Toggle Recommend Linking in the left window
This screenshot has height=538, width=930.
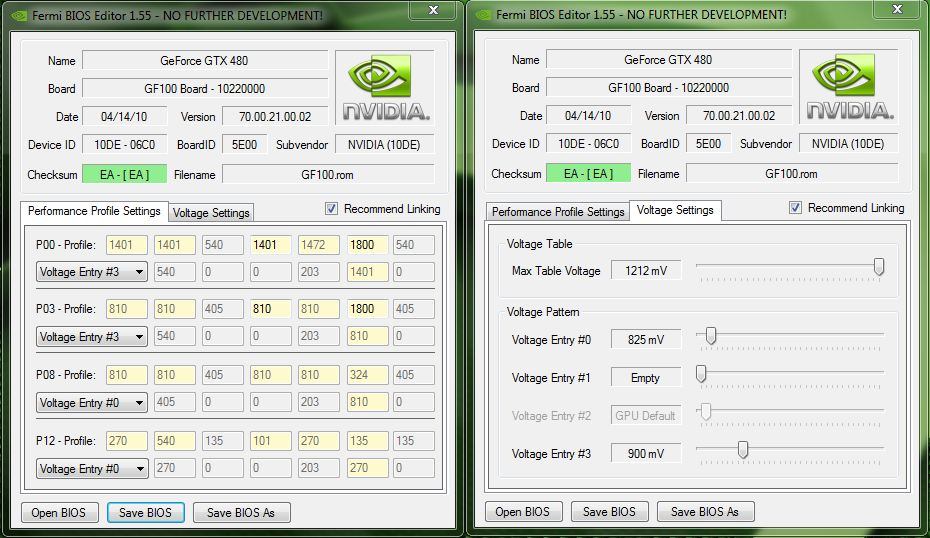pyautogui.click(x=331, y=209)
